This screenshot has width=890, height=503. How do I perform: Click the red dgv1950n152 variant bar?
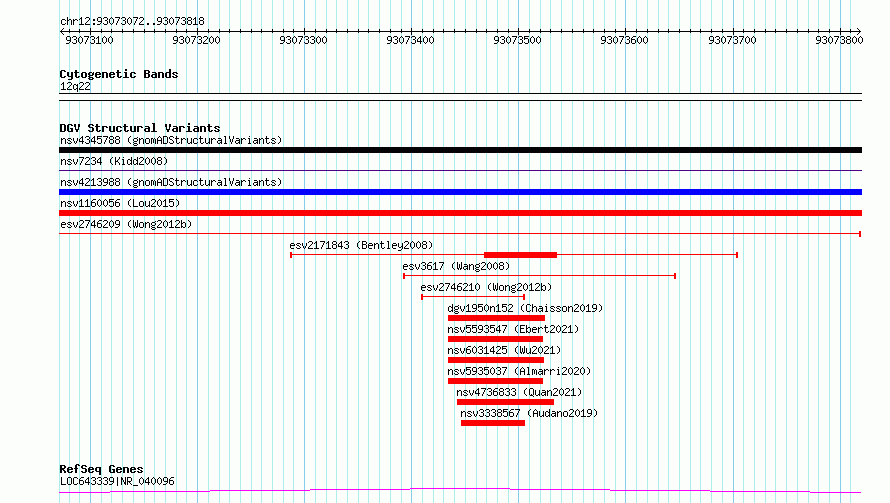(x=496, y=318)
